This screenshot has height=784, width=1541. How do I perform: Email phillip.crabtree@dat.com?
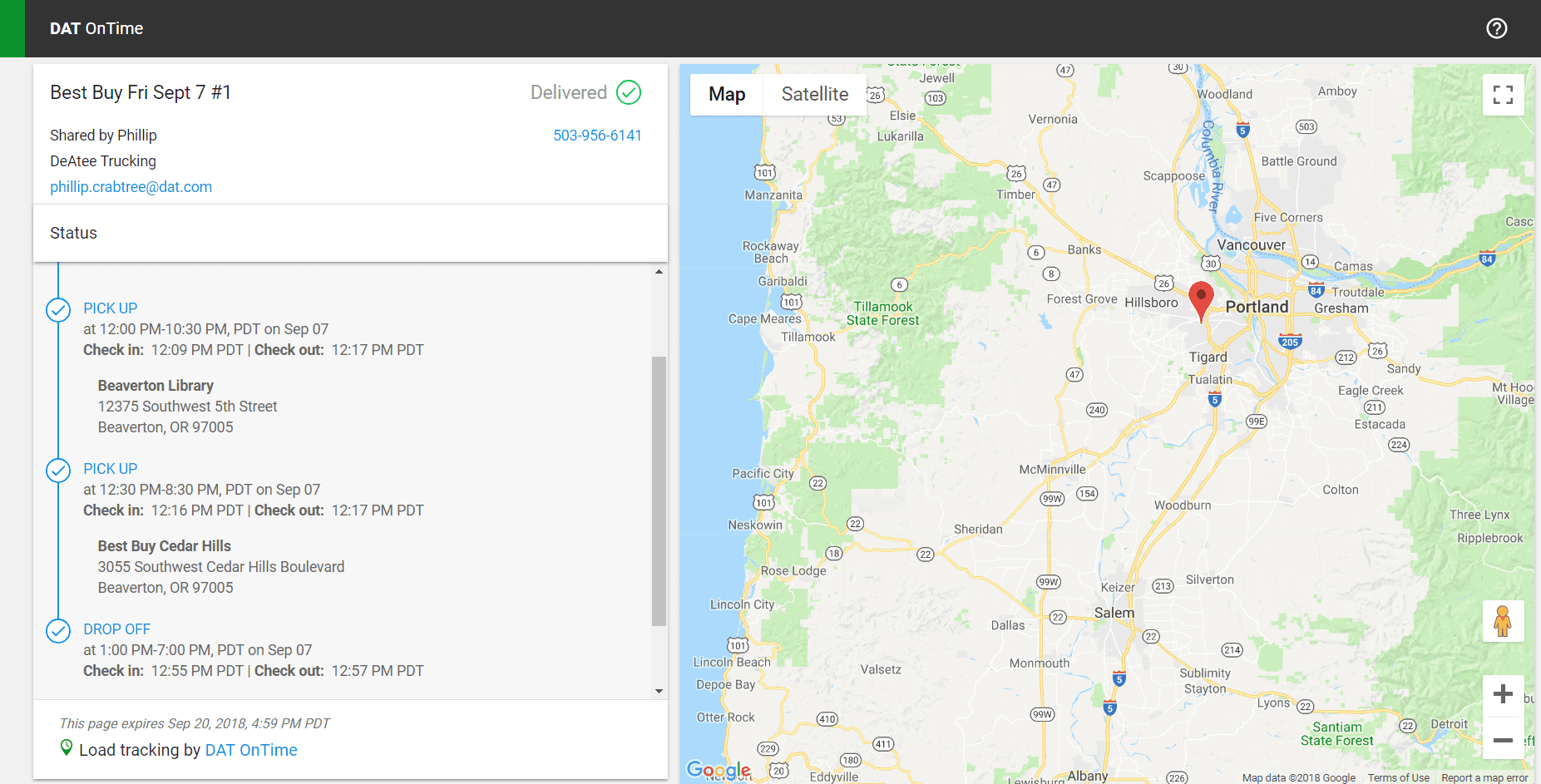[131, 187]
